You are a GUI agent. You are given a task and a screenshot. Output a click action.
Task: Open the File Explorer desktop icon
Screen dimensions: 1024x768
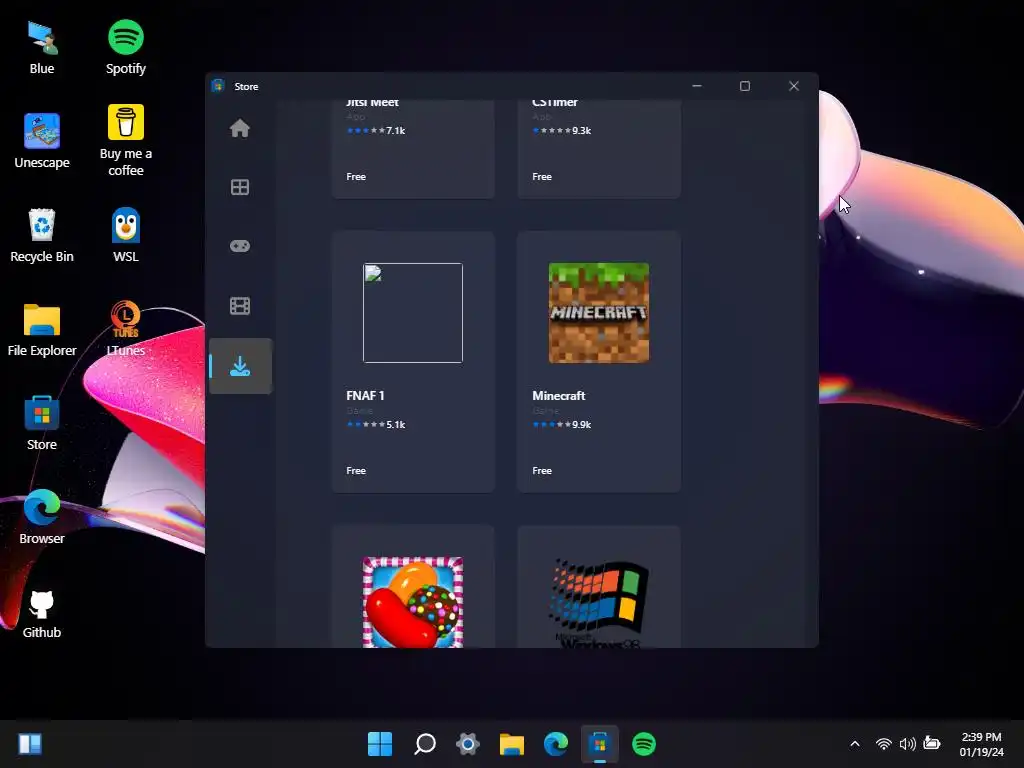pos(42,330)
